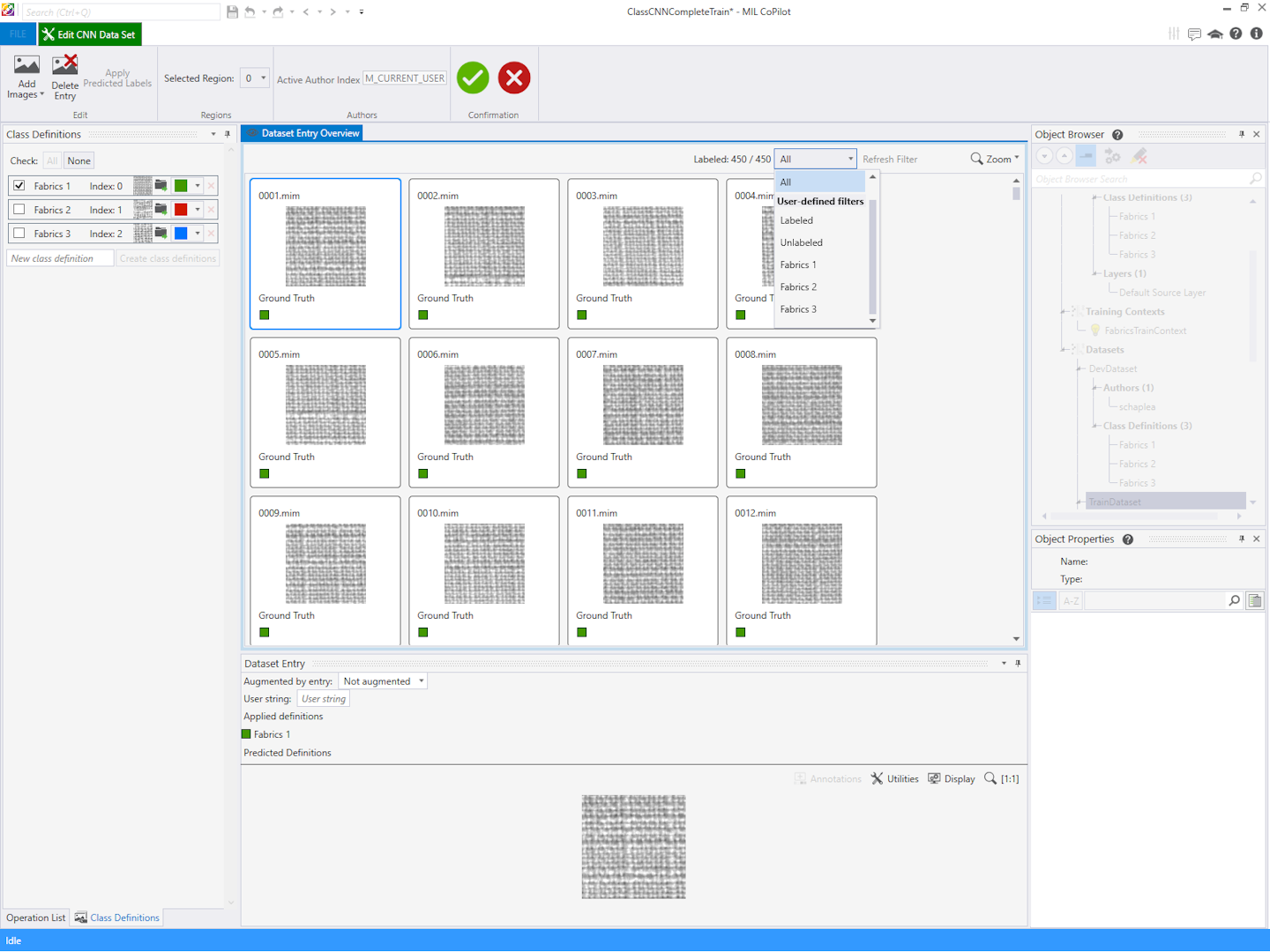Viewport: 1270px width, 952px height.
Task: Open the Utilities tools in entry viewer
Action: [894, 778]
